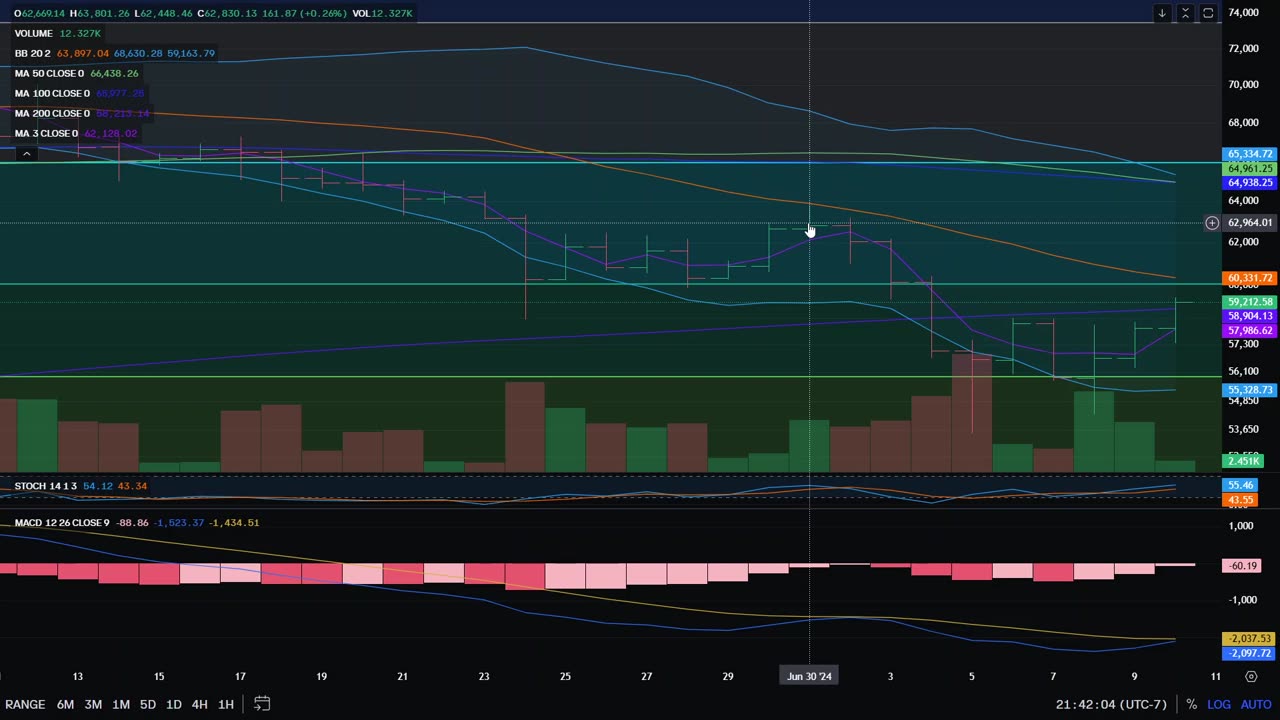Click the collapse pane icon
Image resolution: width=1280 pixels, height=720 pixels.
click(1185, 13)
